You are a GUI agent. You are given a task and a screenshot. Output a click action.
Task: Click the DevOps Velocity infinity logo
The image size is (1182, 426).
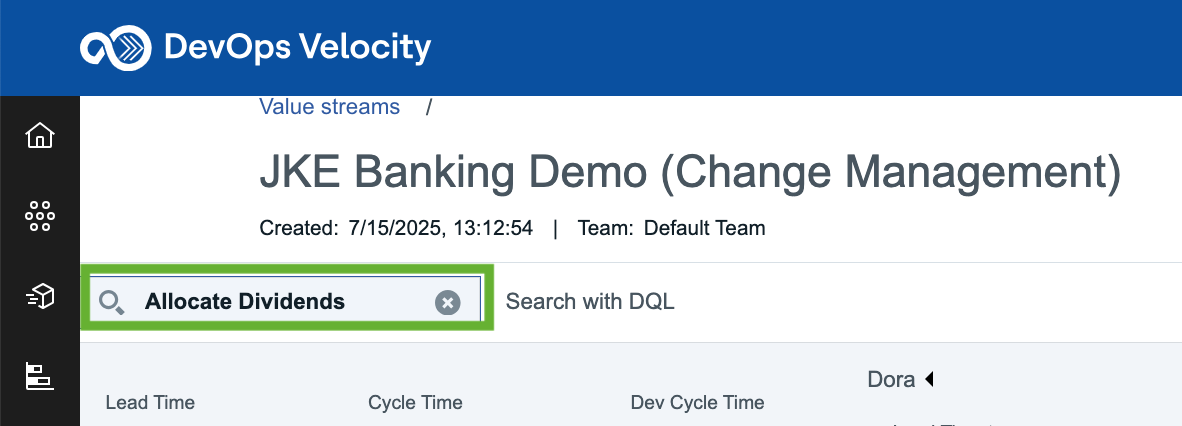[115, 48]
